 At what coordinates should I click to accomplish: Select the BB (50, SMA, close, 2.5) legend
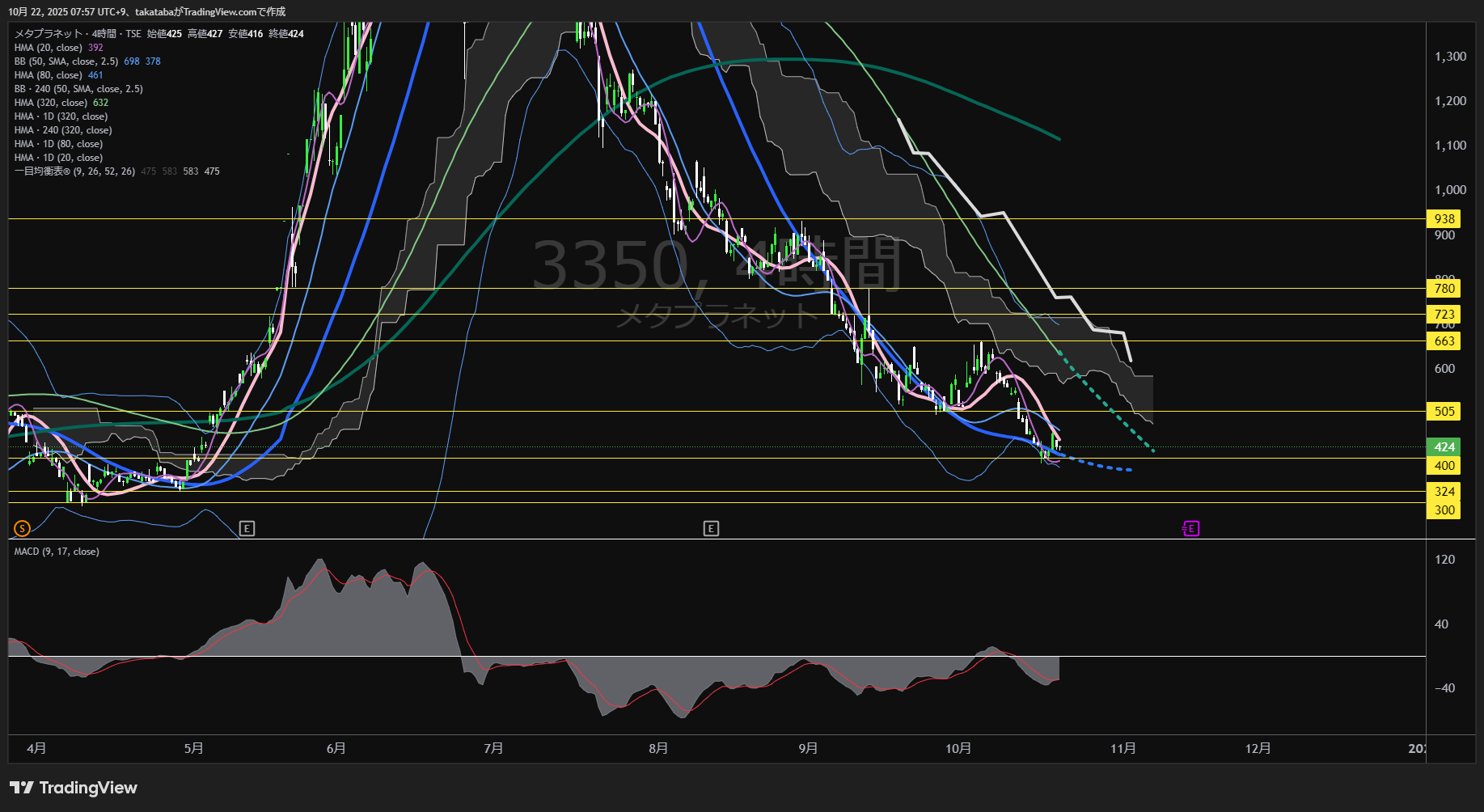point(66,61)
